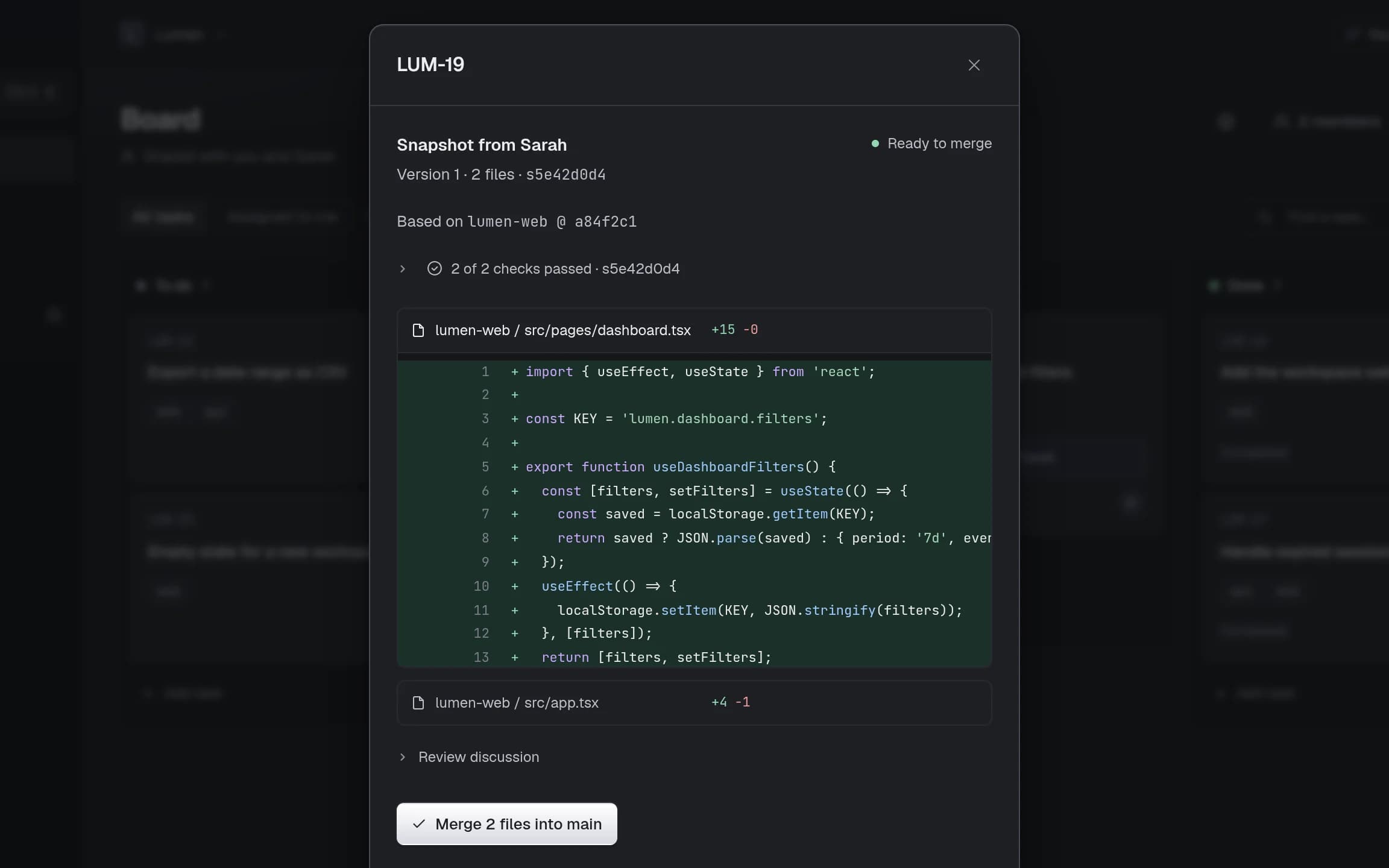The width and height of the screenshot is (1389, 868).
Task: Click line 11 localStorage.setItem code
Action: tap(760, 611)
